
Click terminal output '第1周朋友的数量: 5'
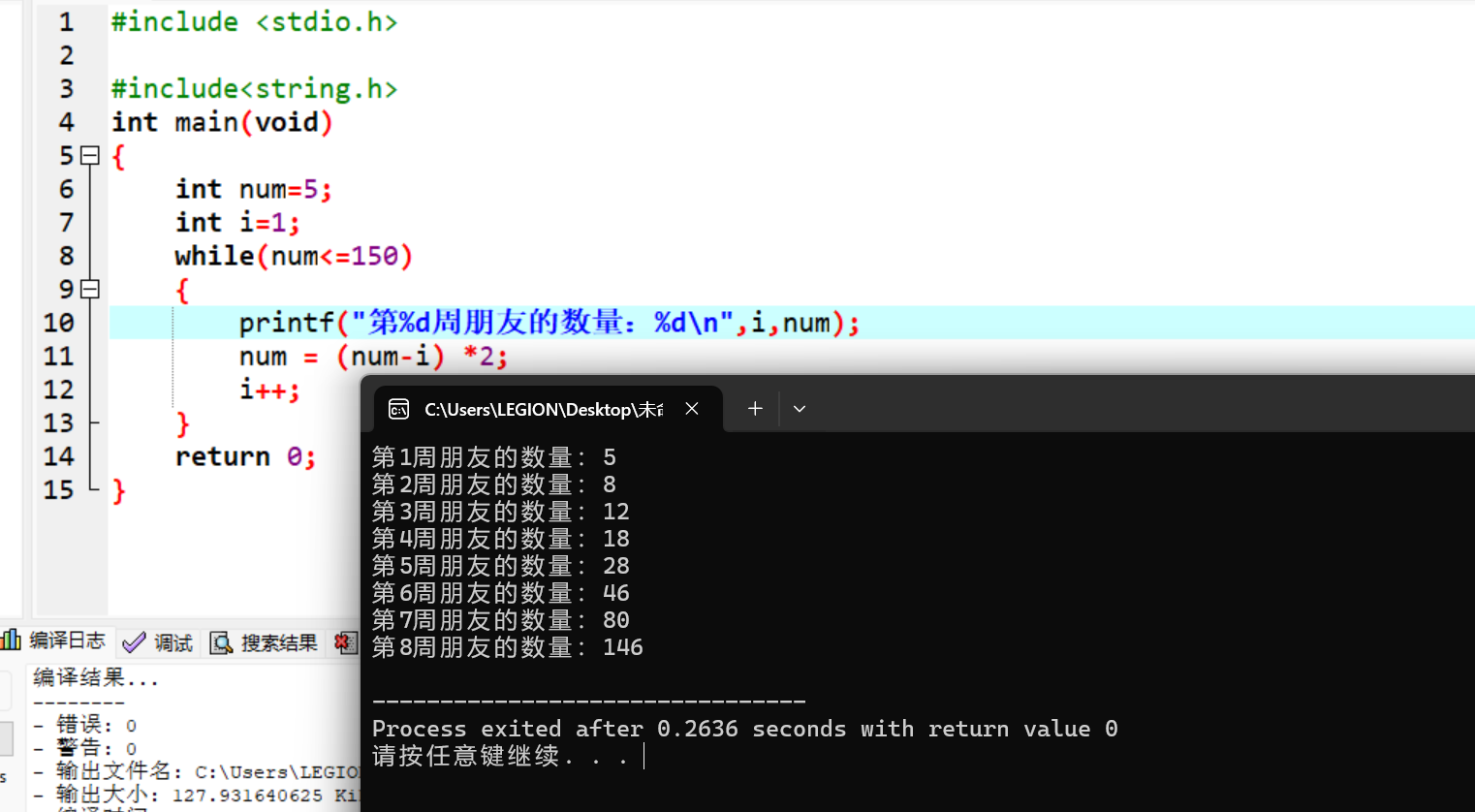tap(494, 457)
